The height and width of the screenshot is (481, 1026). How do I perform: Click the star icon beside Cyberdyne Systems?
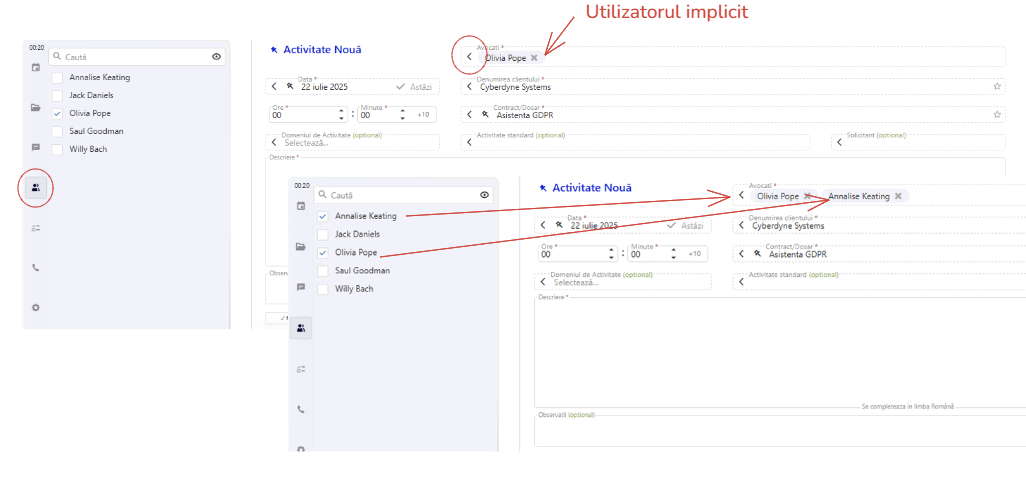point(997,87)
